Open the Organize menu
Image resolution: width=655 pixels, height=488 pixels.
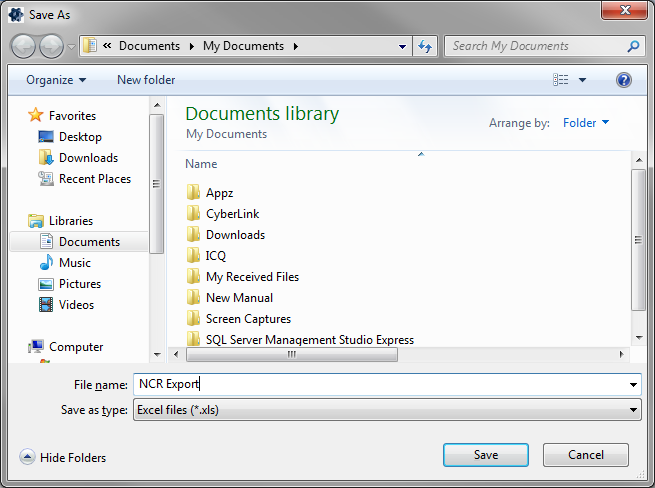click(56, 80)
